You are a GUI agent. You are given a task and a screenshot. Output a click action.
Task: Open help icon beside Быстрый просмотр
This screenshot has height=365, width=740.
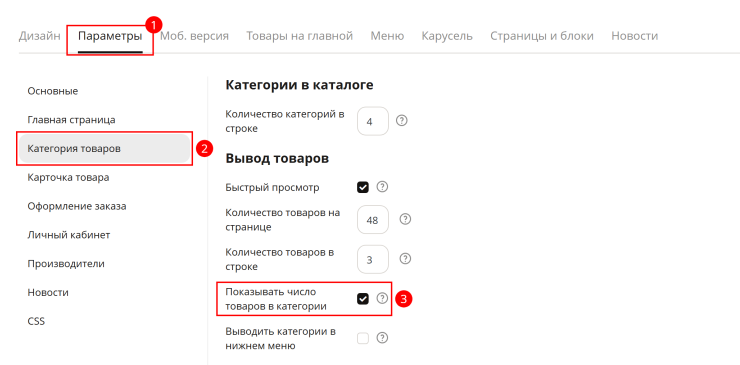pos(382,187)
